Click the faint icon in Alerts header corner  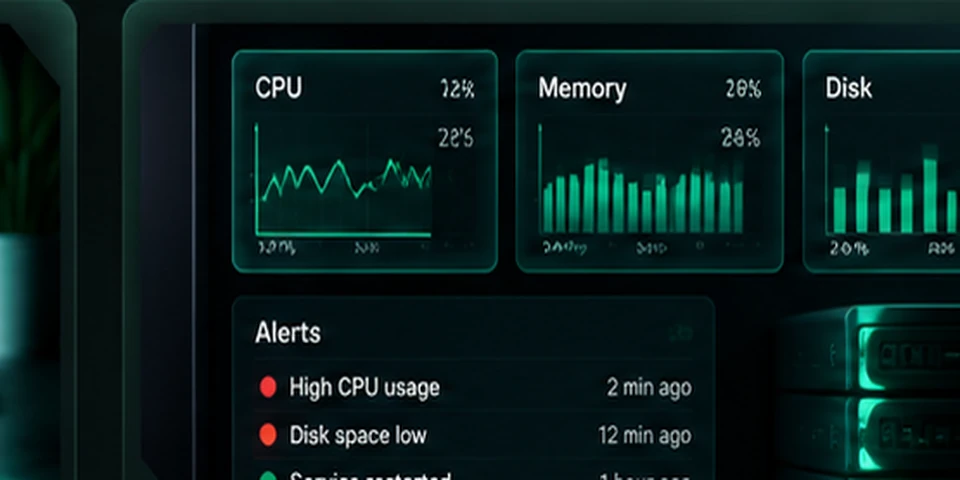point(680,333)
